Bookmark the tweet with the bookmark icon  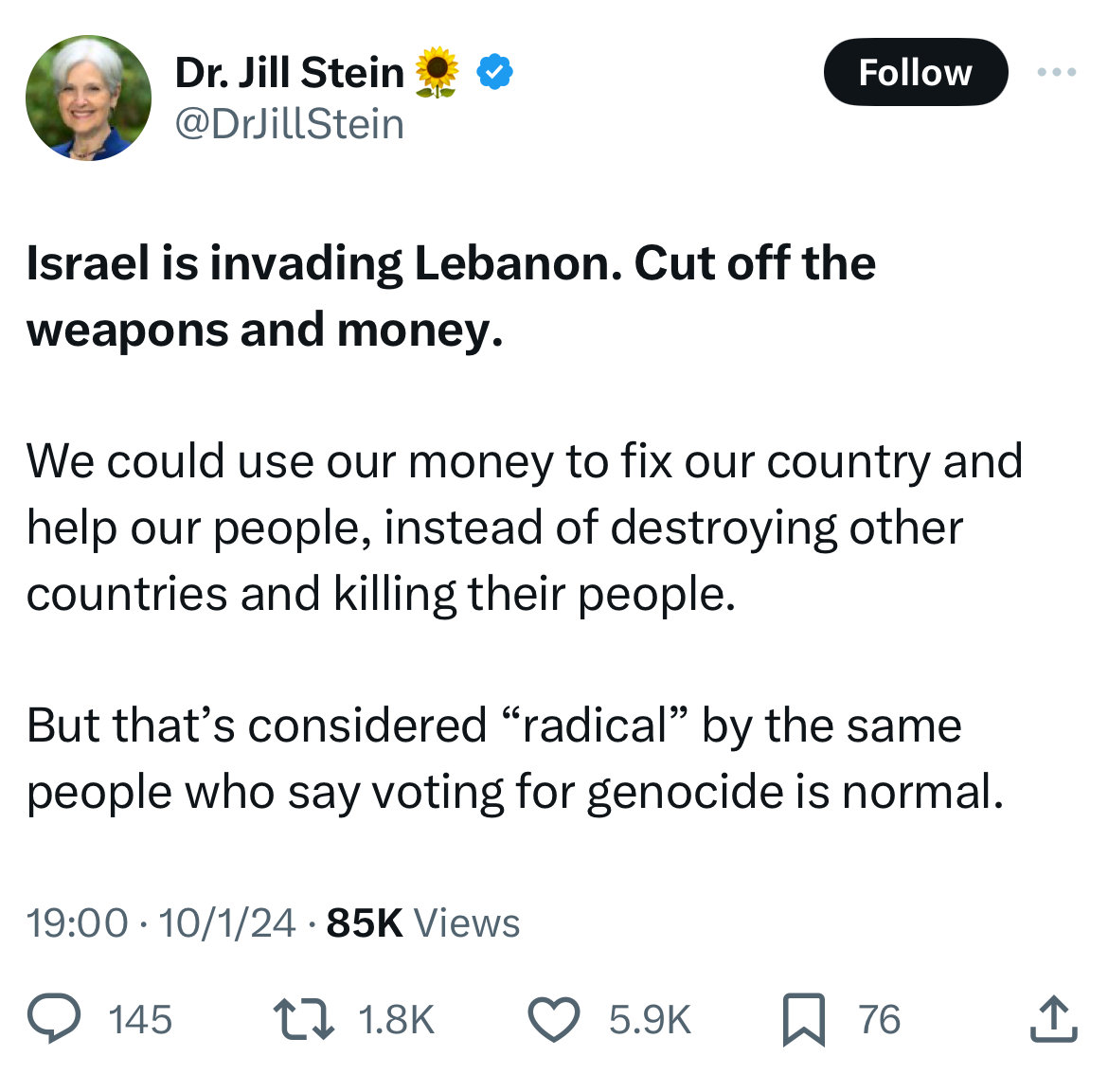click(x=804, y=1019)
